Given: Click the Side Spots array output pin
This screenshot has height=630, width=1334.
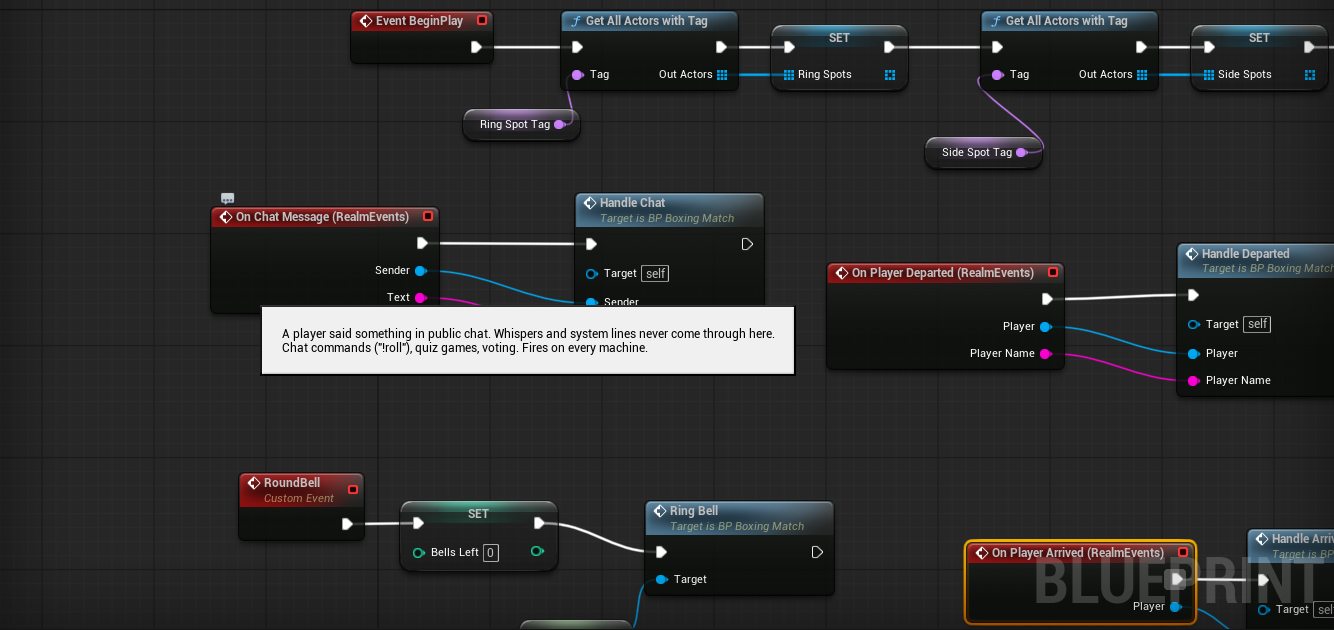Looking at the screenshot, I should coord(1310,75).
